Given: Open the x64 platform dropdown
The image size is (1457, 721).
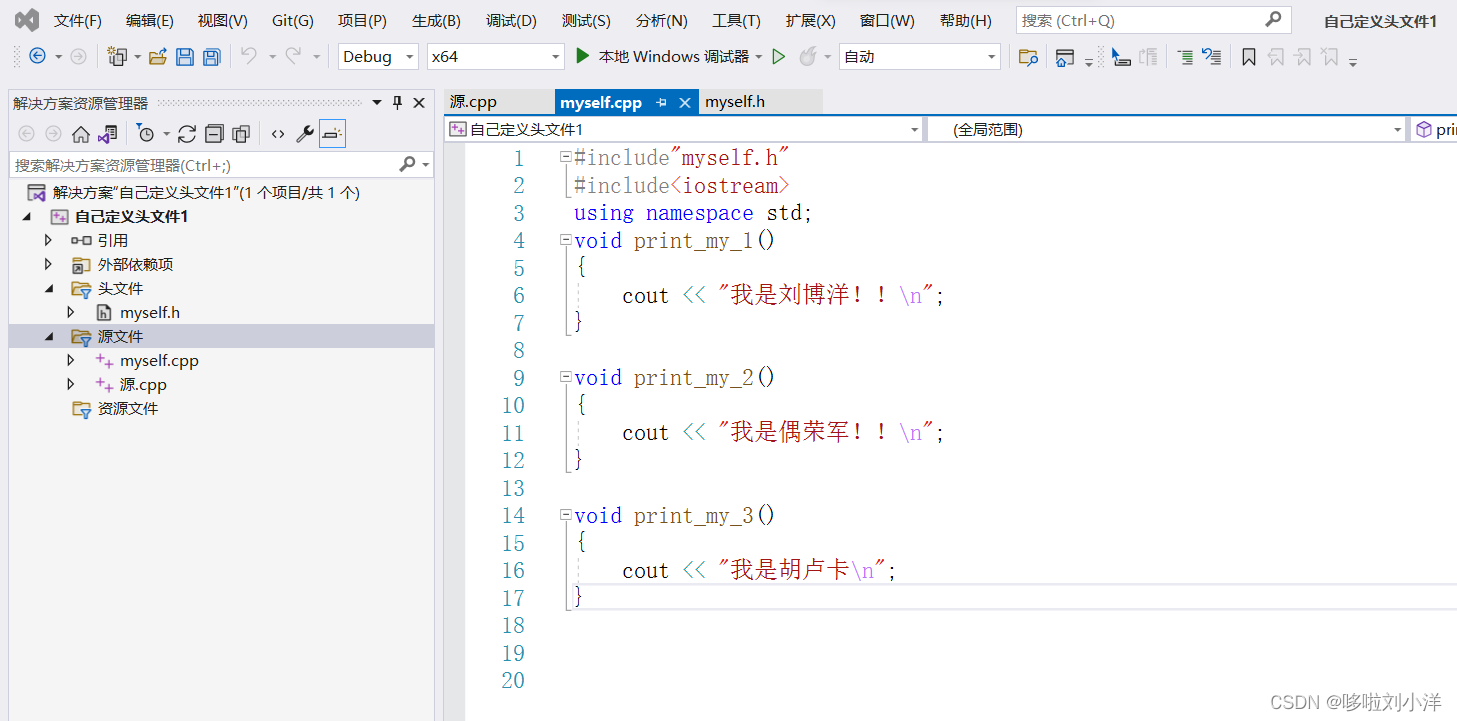Looking at the screenshot, I should click(x=496, y=57).
